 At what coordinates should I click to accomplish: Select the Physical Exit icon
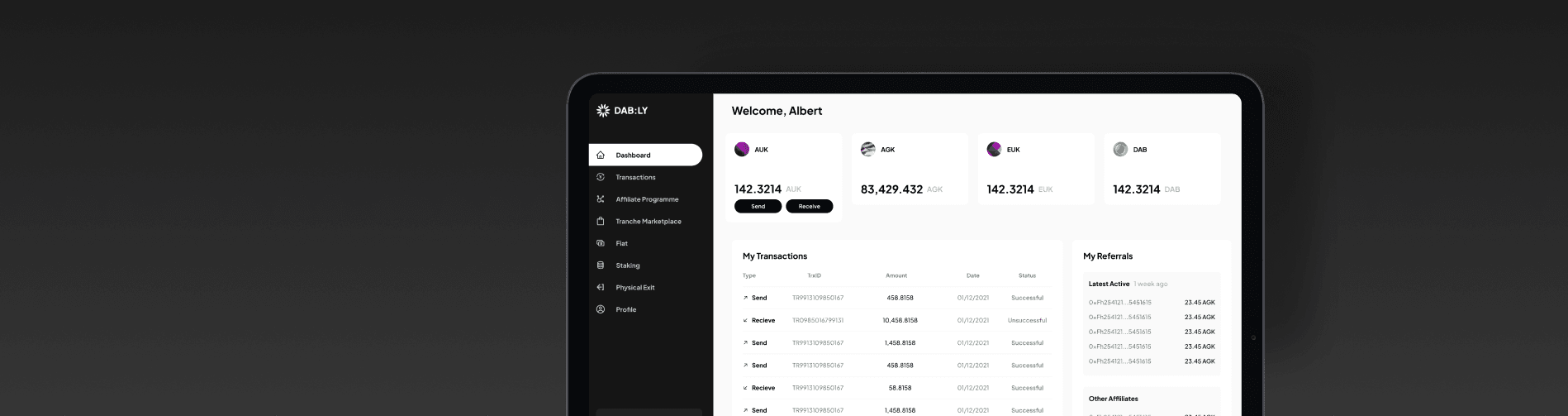pos(601,287)
